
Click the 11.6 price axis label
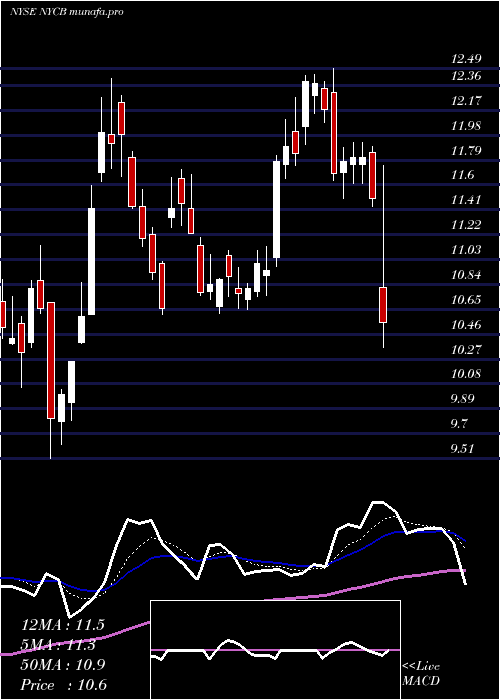point(462,175)
